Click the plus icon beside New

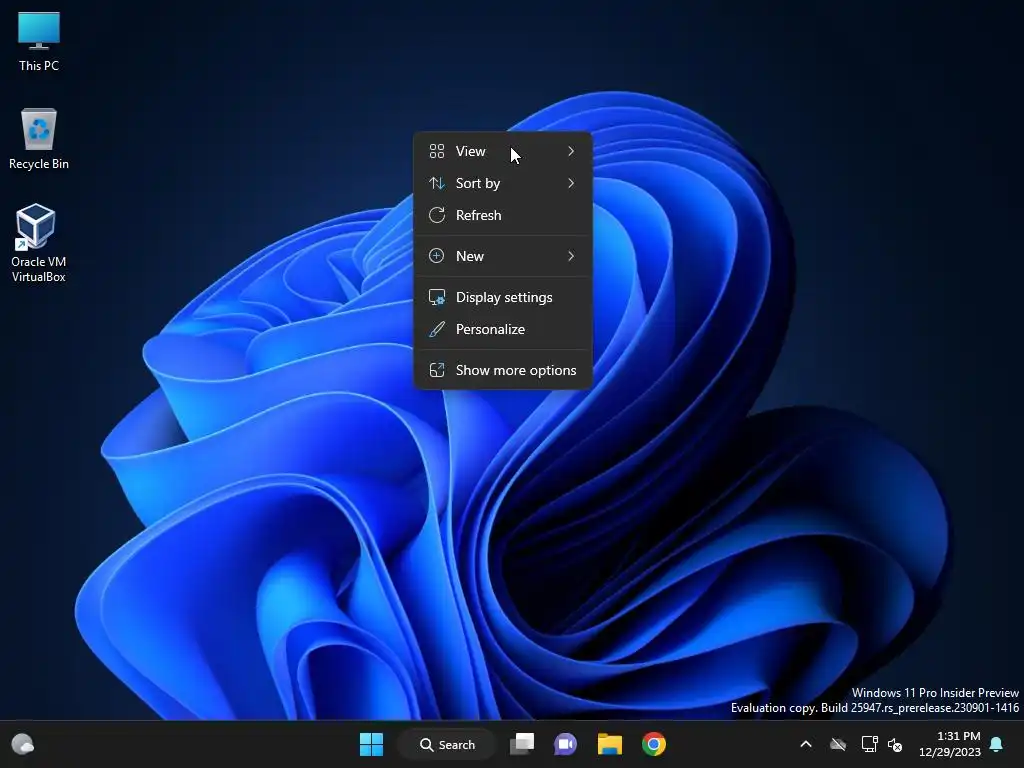click(x=437, y=256)
